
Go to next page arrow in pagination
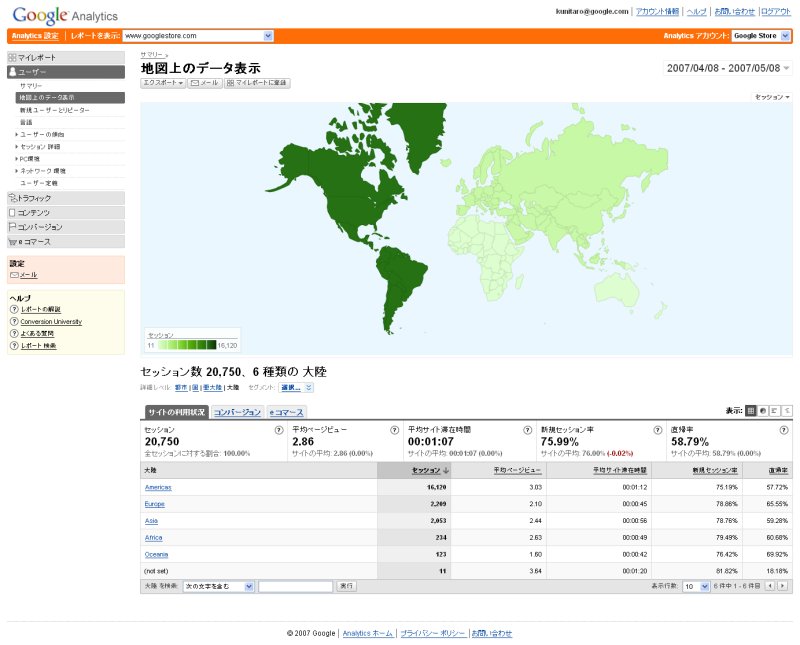[x=782, y=586]
